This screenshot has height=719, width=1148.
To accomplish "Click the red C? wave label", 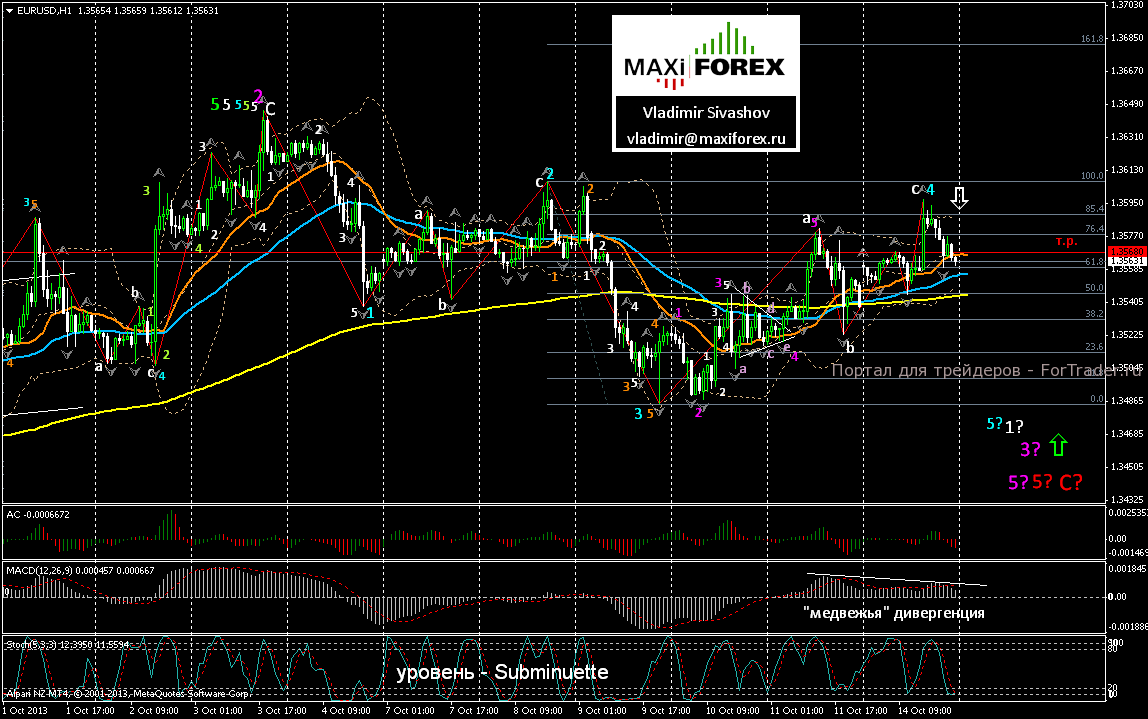I will [x=1070, y=483].
